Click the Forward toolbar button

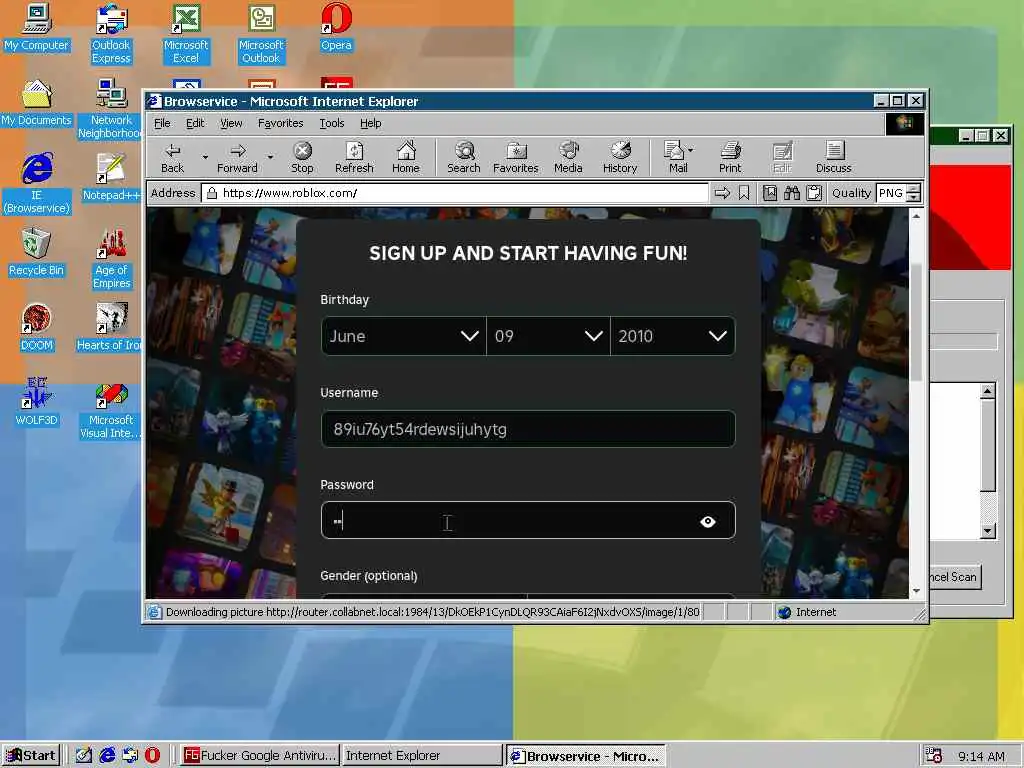click(237, 158)
